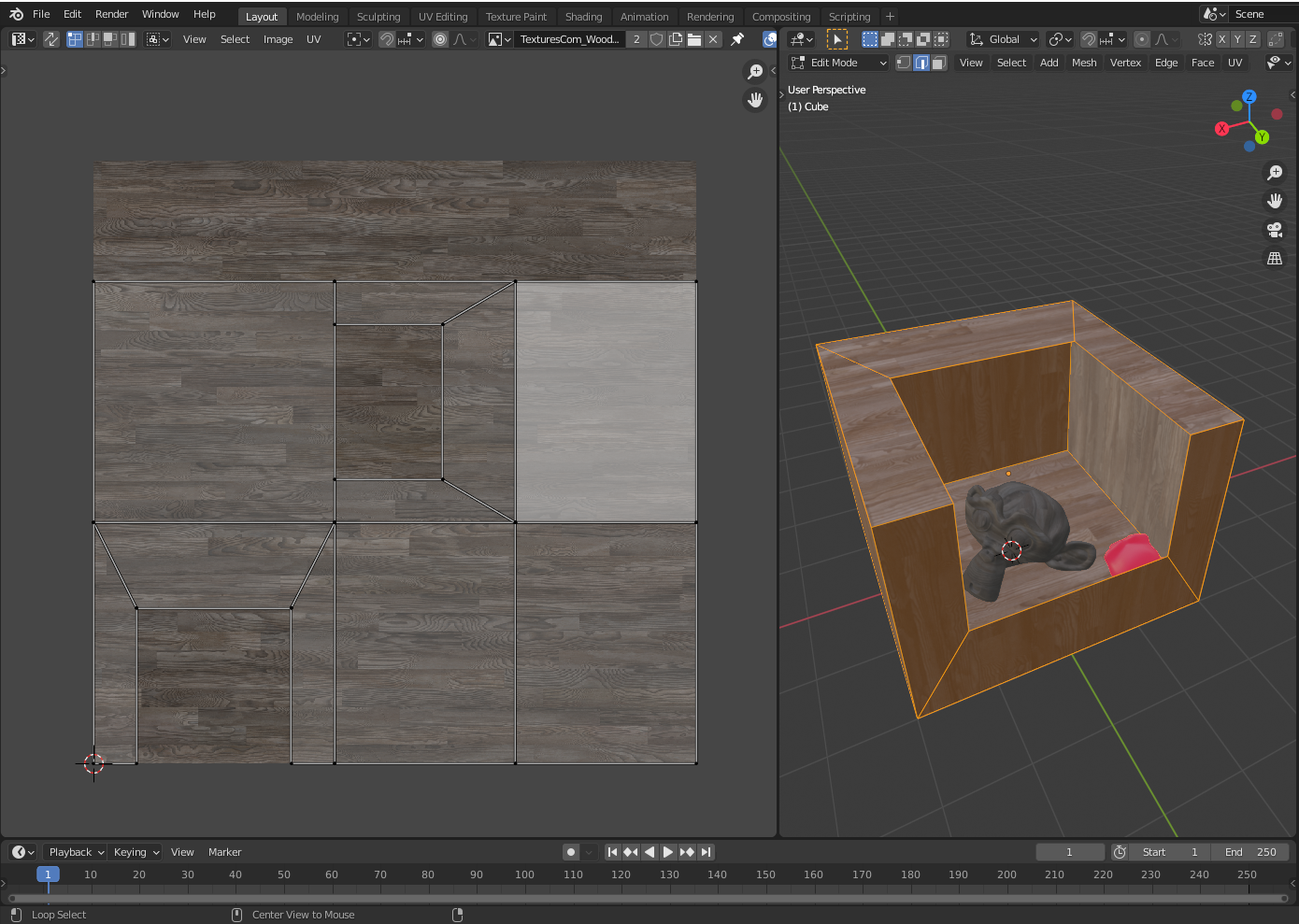Click the End frame field showing 250
The width and height of the screenshot is (1299, 924).
tap(1250, 852)
